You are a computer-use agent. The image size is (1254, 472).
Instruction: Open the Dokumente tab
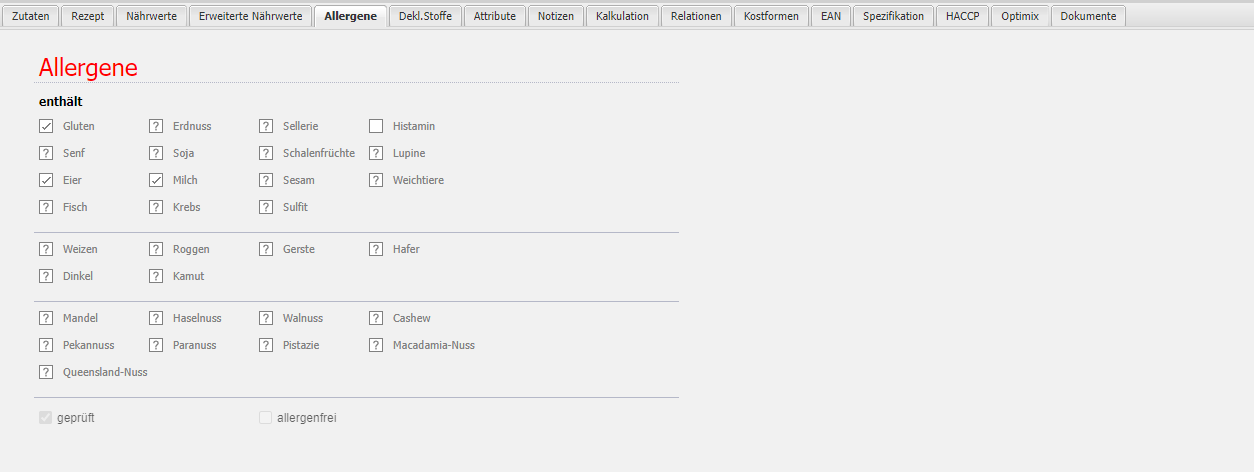click(1088, 16)
